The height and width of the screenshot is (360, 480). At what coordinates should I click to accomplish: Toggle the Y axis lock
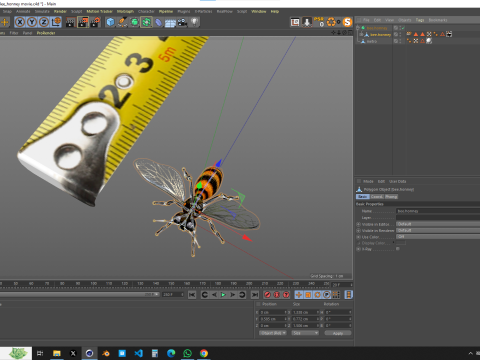click(x=32, y=22)
